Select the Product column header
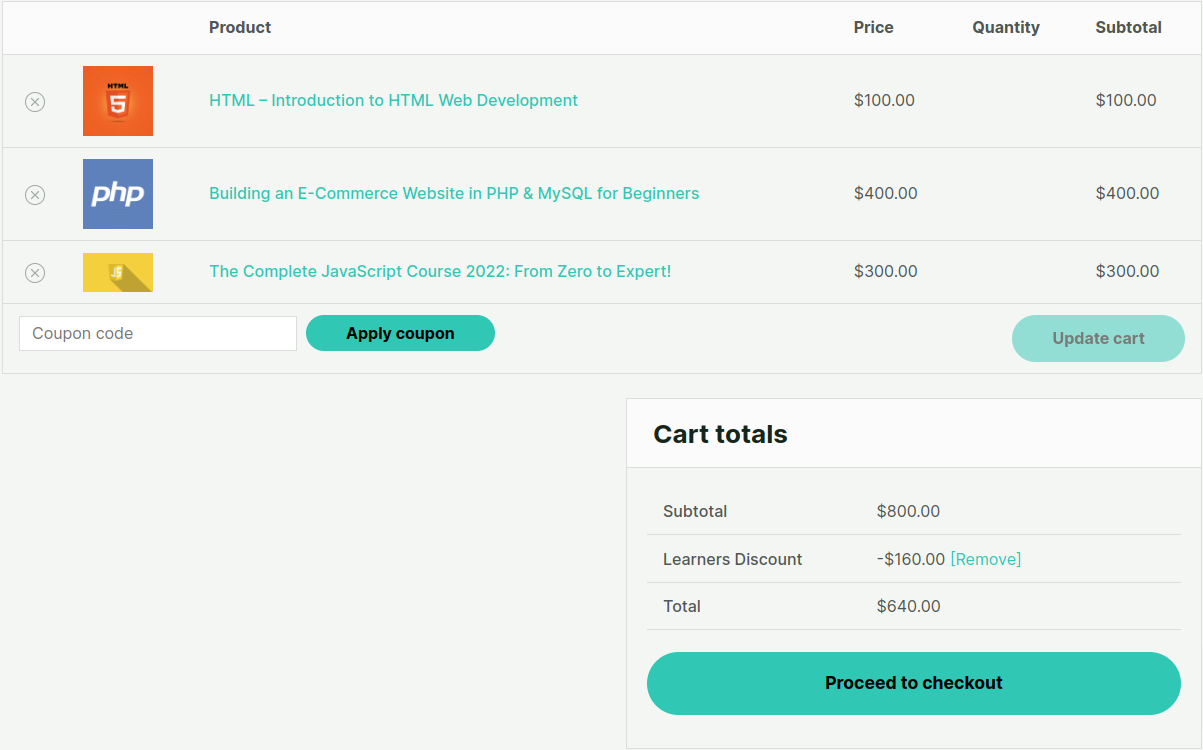 click(240, 27)
